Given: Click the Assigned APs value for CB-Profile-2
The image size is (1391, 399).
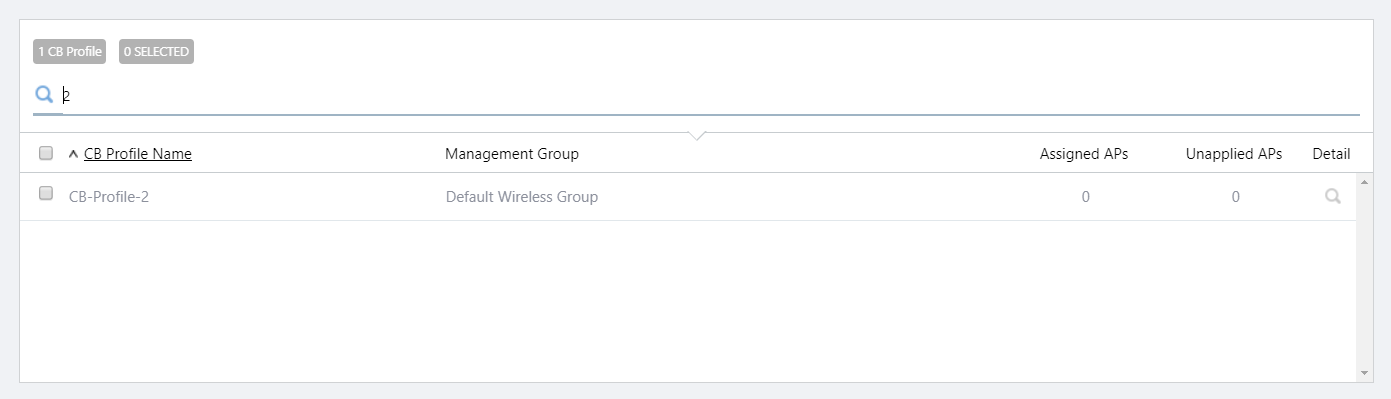Looking at the screenshot, I should point(1085,197).
